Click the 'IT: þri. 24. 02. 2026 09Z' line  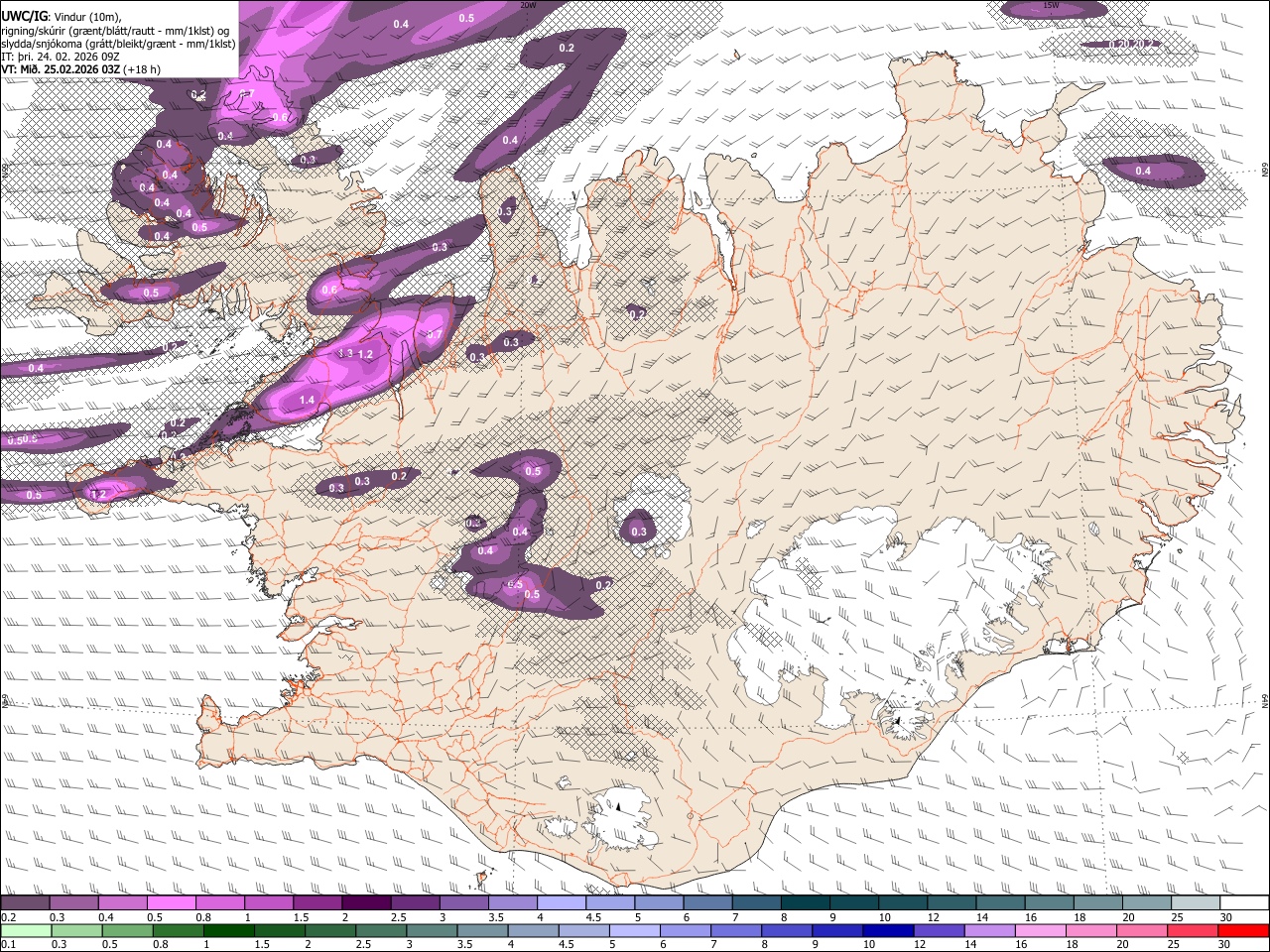[x=61, y=57]
